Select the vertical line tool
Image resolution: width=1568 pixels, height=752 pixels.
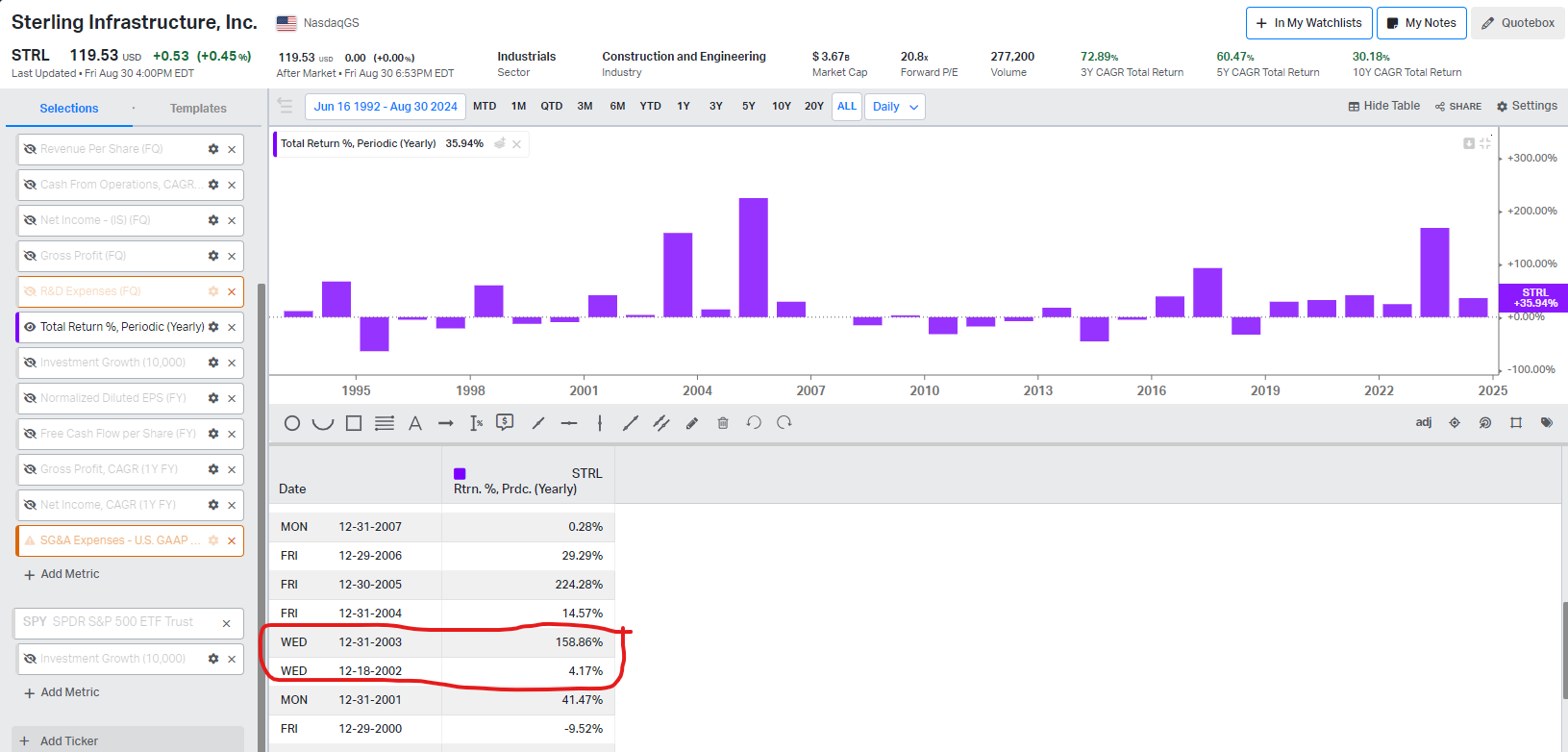point(600,423)
